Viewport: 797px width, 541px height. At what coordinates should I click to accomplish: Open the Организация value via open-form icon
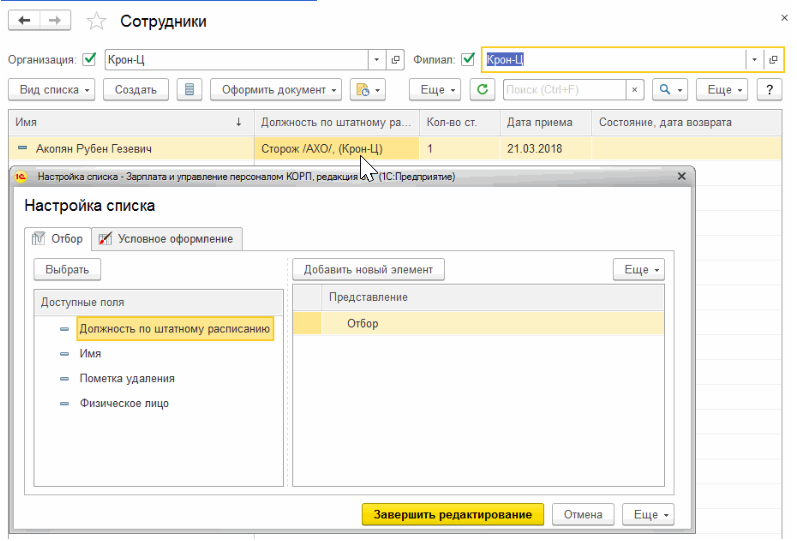coord(395,59)
